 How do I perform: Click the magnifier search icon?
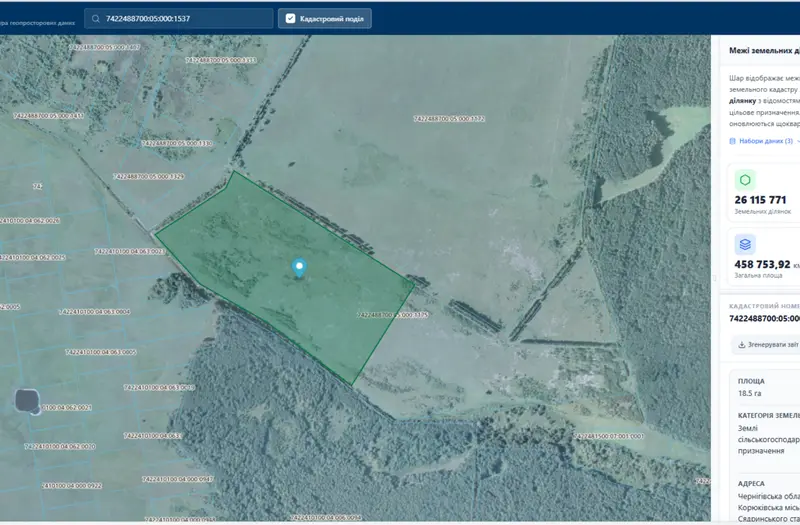tap(95, 19)
